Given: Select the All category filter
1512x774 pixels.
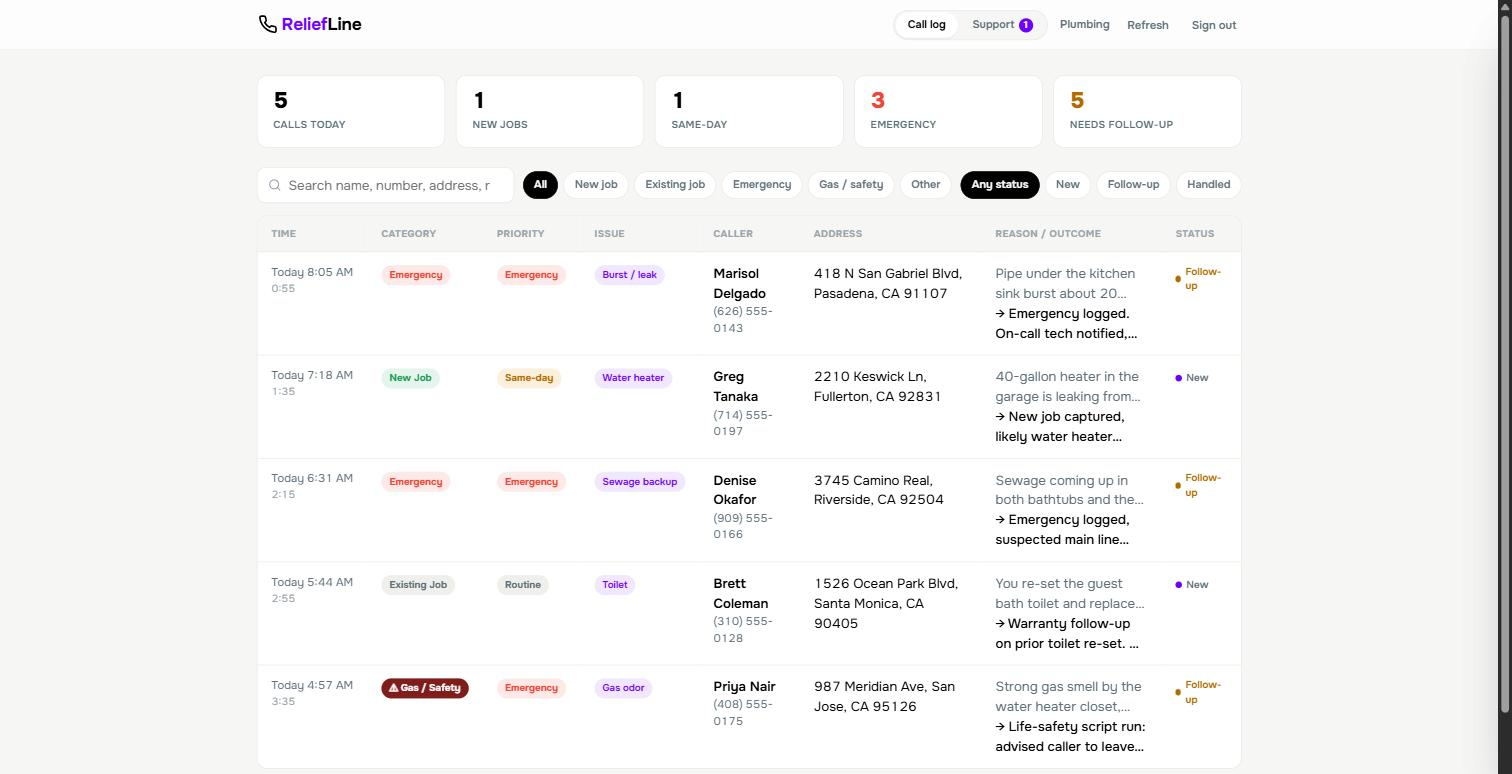Looking at the screenshot, I should pyautogui.click(x=540, y=185).
